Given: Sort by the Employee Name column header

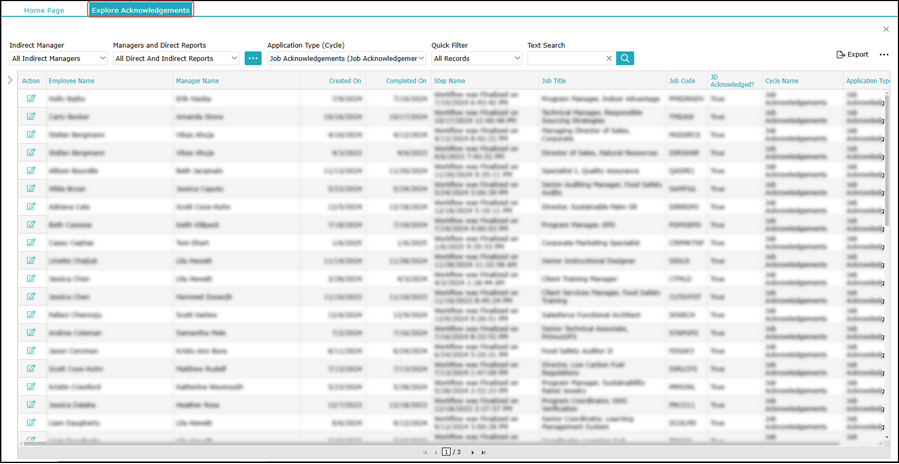Looking at the screenshot, I should point(72,81).
